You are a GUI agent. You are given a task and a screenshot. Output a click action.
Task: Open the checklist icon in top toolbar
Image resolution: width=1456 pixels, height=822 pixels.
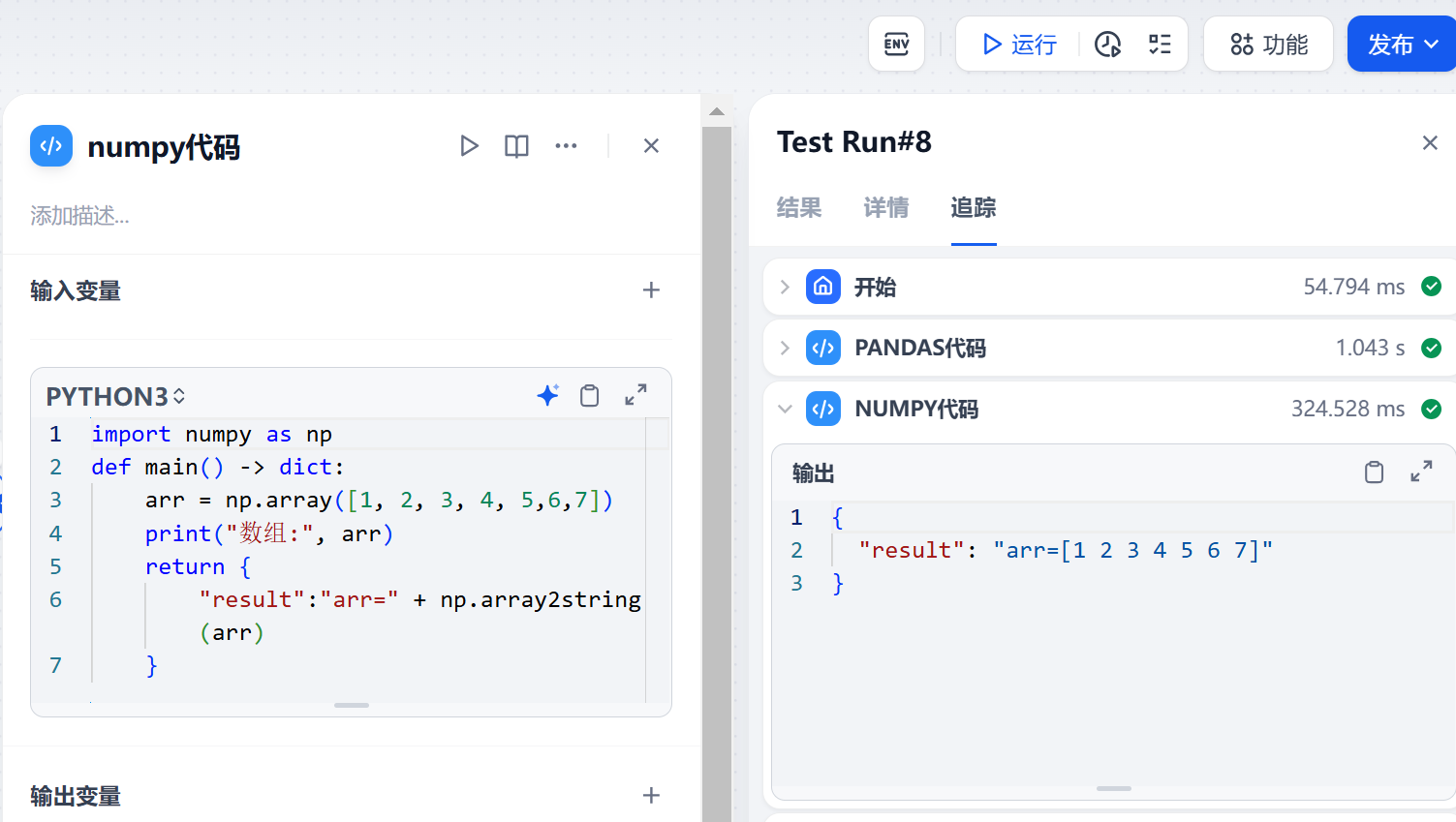click(1160, 45)
